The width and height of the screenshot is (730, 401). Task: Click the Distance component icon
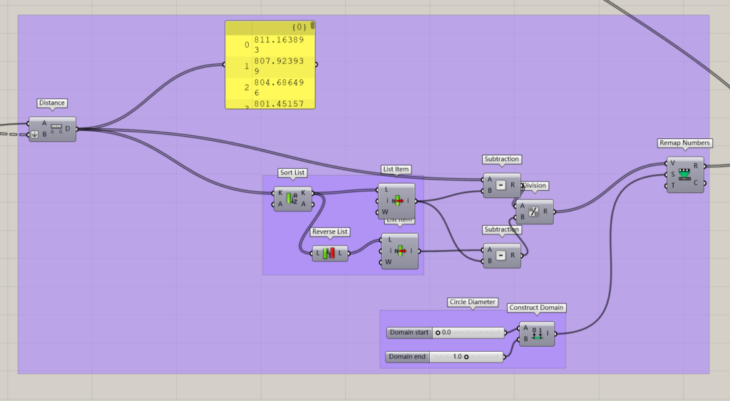click(55, 128)
